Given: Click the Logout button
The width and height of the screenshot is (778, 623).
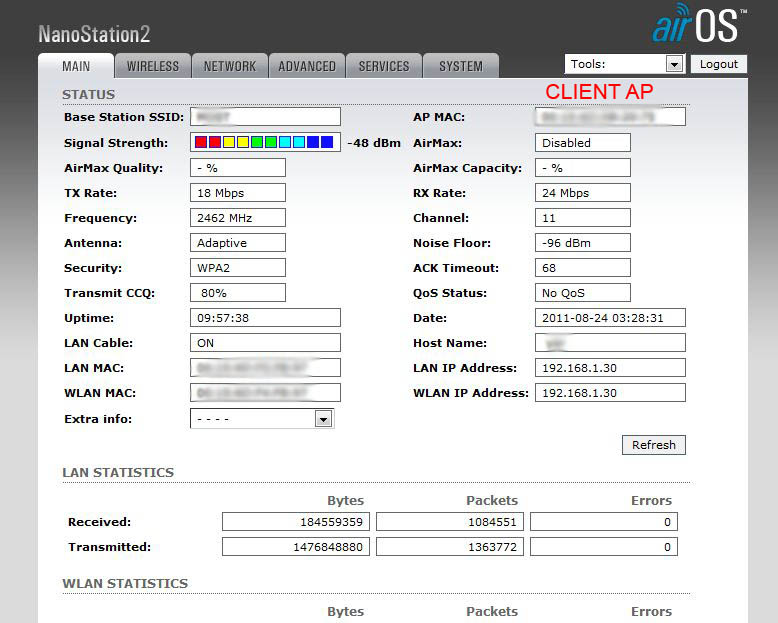Looking at the screenshot, I should (x=718, y=64).
